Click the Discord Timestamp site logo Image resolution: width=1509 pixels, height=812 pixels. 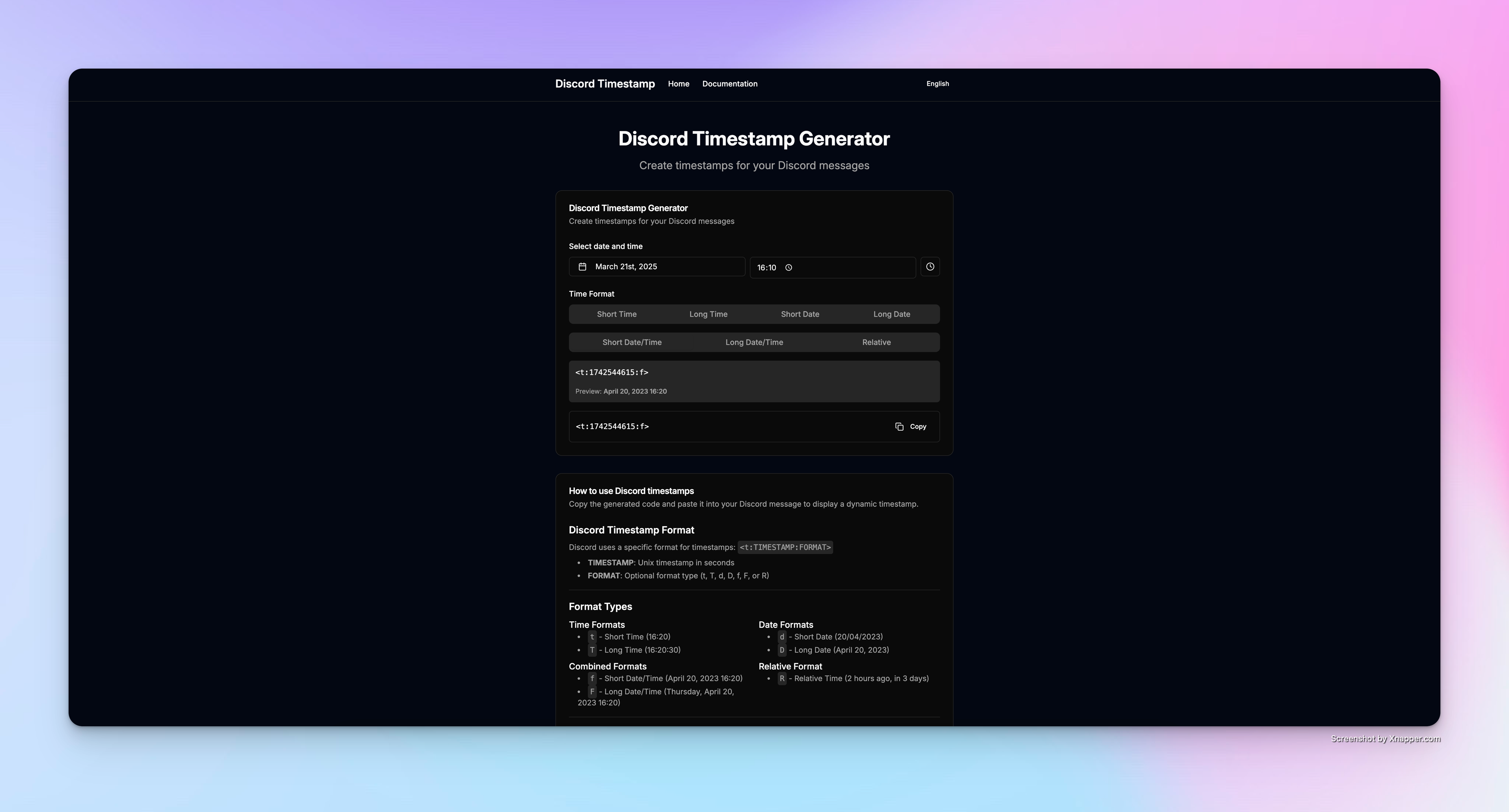605,84
